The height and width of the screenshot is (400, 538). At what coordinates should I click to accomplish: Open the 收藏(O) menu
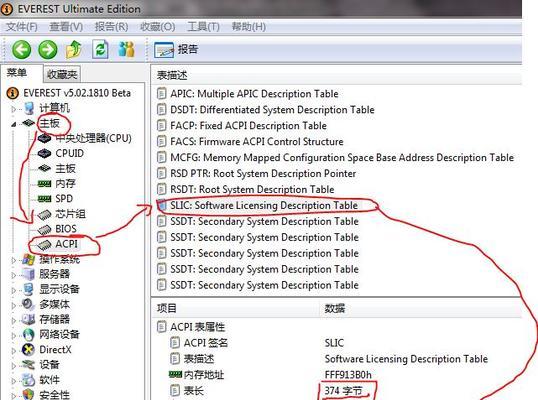click(157, 26)
